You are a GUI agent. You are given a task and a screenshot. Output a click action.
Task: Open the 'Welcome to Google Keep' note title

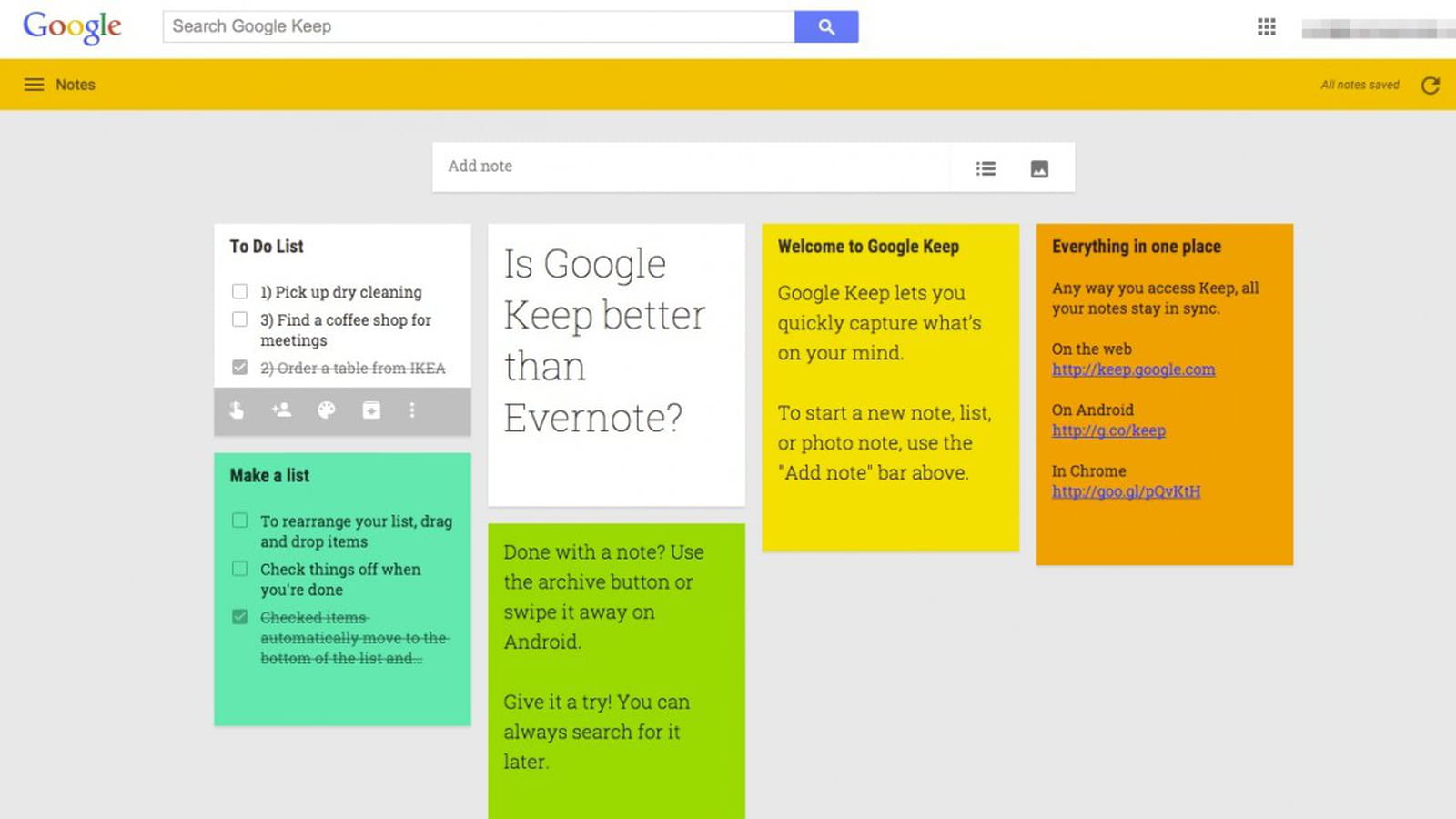(868, 247)
